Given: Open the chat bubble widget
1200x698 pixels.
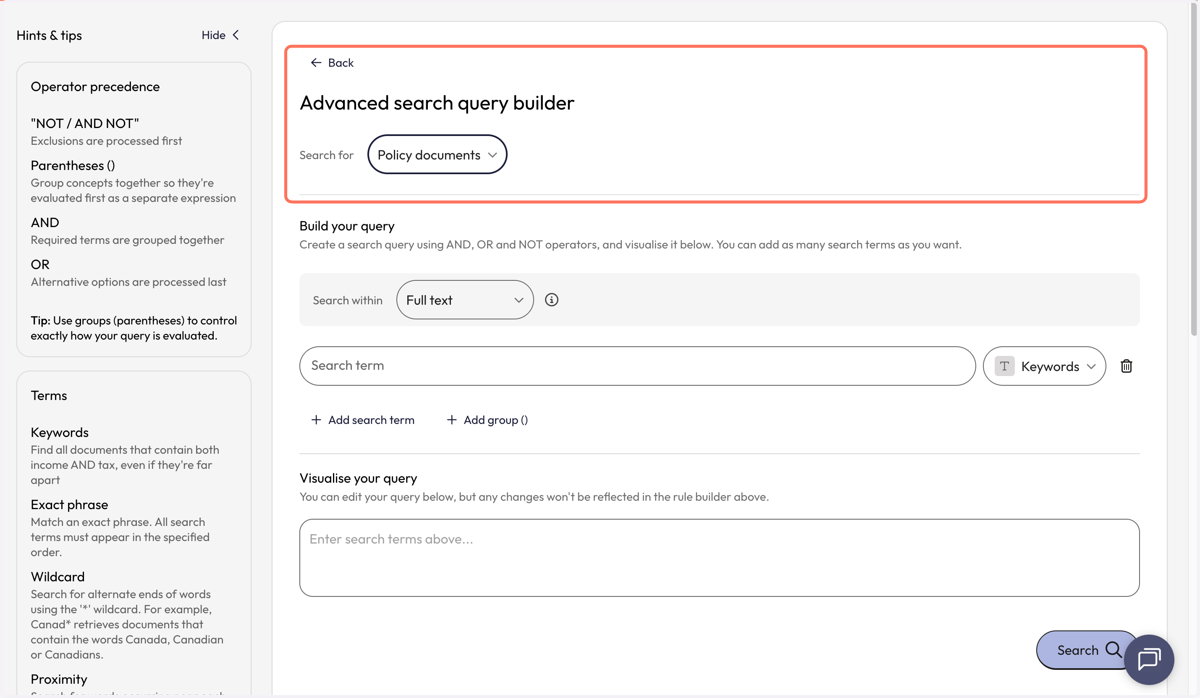Looking at the screenshot, I should click(1149, 659).
